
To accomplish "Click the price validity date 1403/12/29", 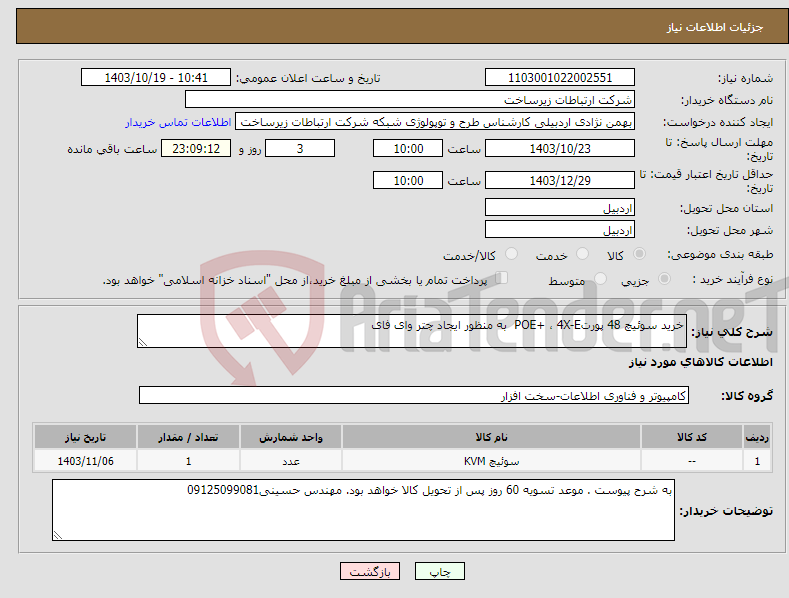I will tap(560, 180).
